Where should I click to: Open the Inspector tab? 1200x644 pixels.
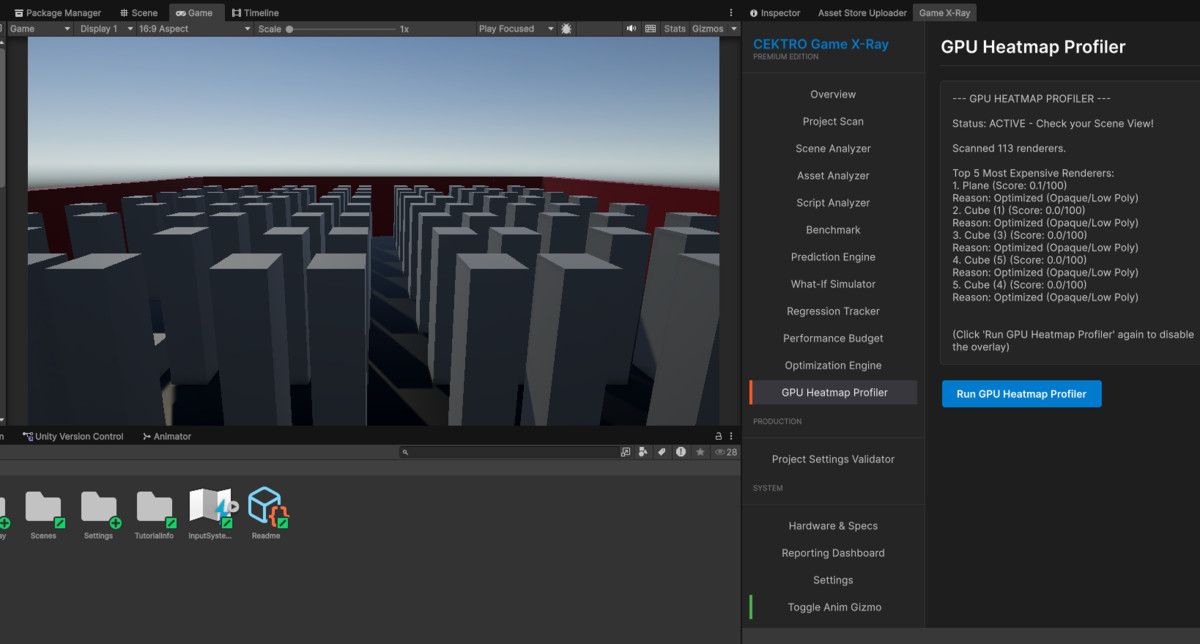pyautogui.click(x=775, y=13)
